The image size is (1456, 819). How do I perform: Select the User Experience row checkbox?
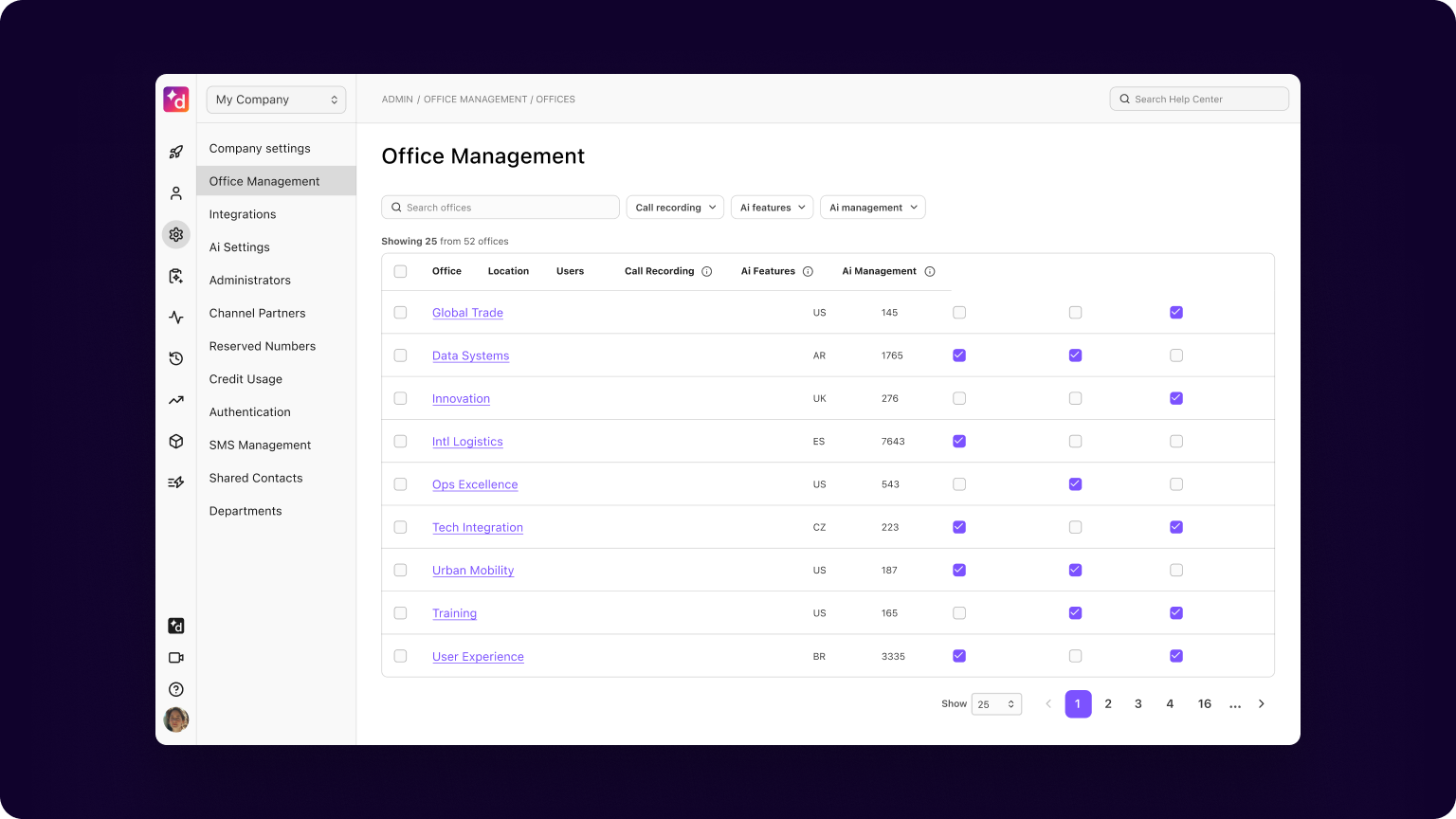[401, 656]
